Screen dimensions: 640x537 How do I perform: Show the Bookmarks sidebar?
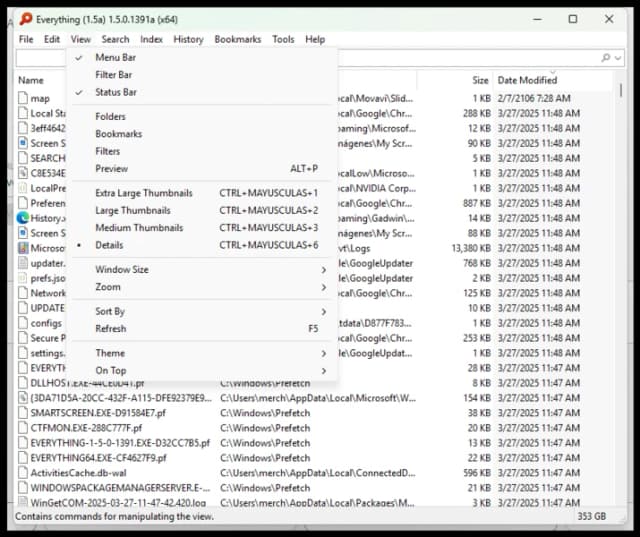pyautogui.click(x=202, y=134)
